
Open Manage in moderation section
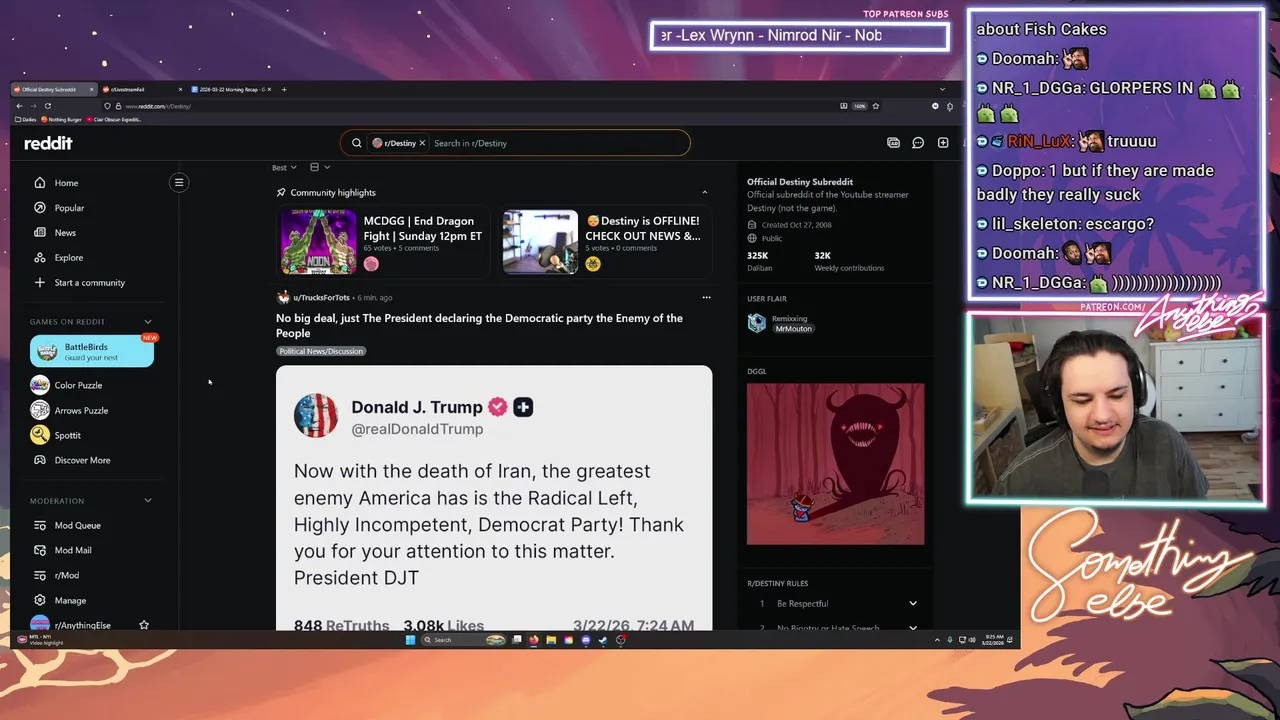click(x=60, y=600)
